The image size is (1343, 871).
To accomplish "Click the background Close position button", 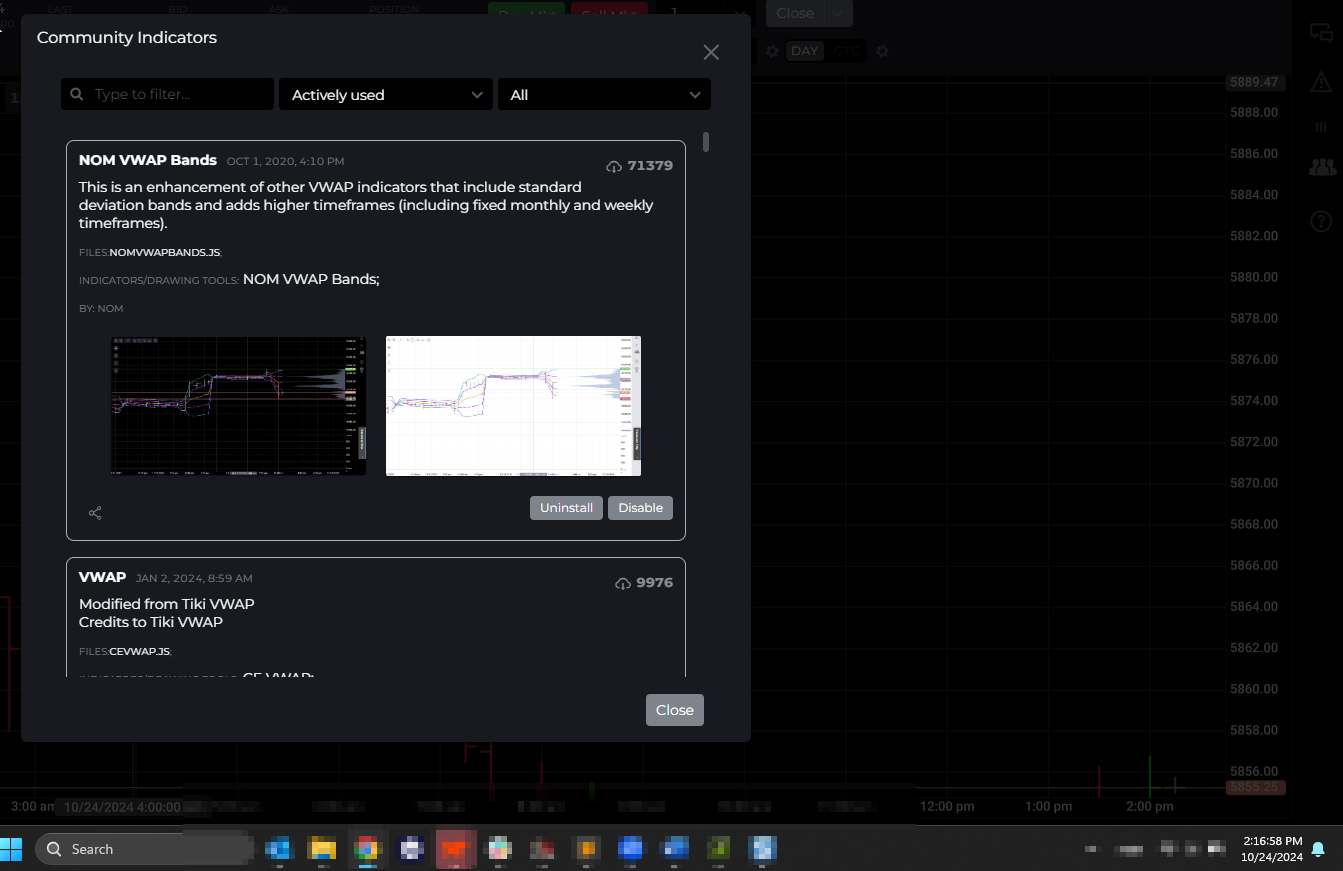I will coord(795,13).
